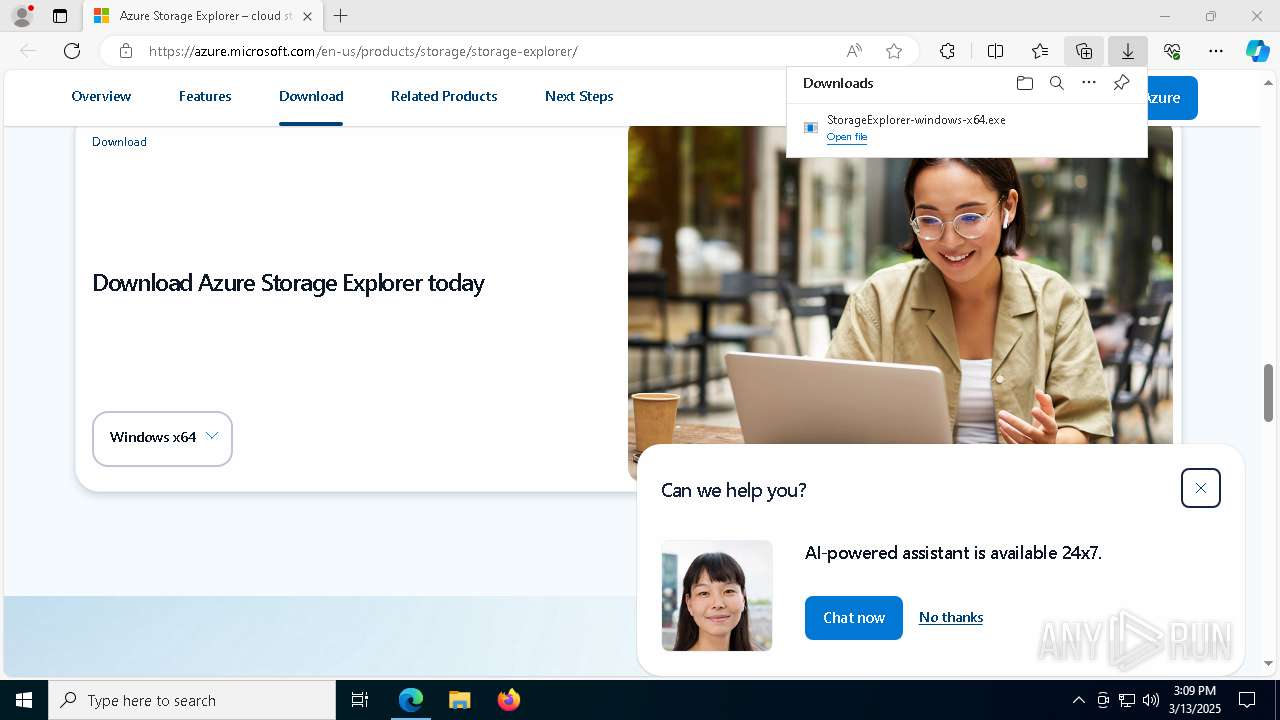
Task: View site information lock icon
Action: [126, 51]
